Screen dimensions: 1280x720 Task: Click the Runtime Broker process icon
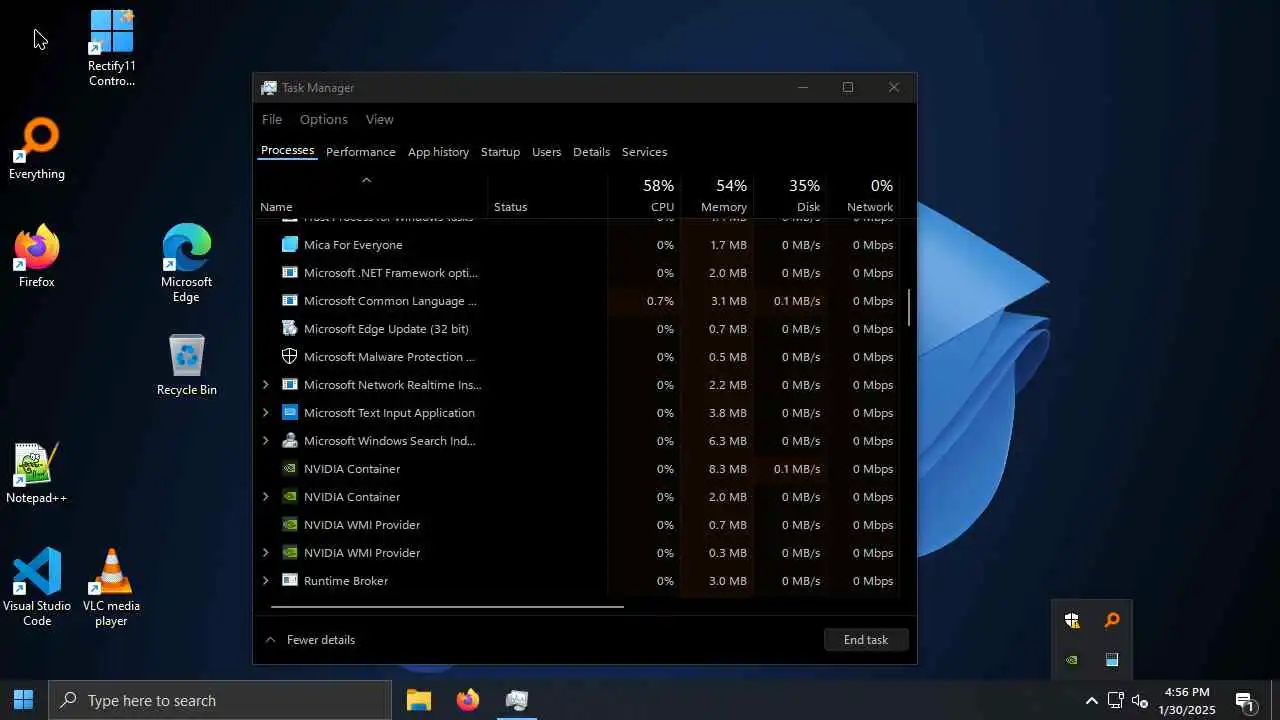(290, 580)
